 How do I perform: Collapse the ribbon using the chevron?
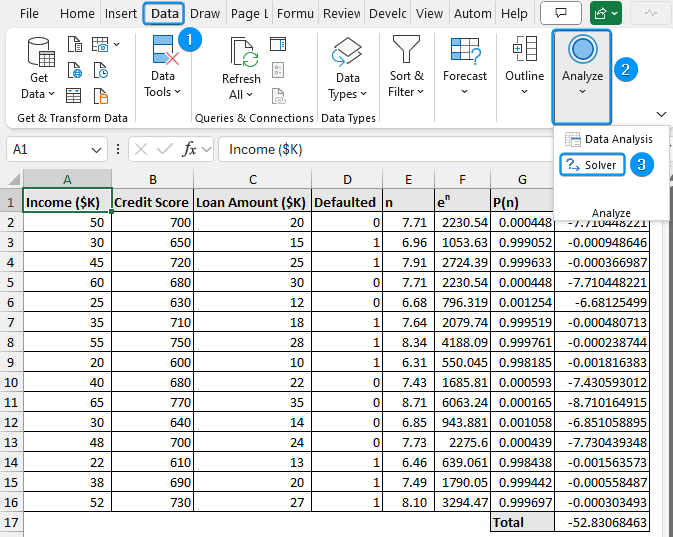click(661, 113)
